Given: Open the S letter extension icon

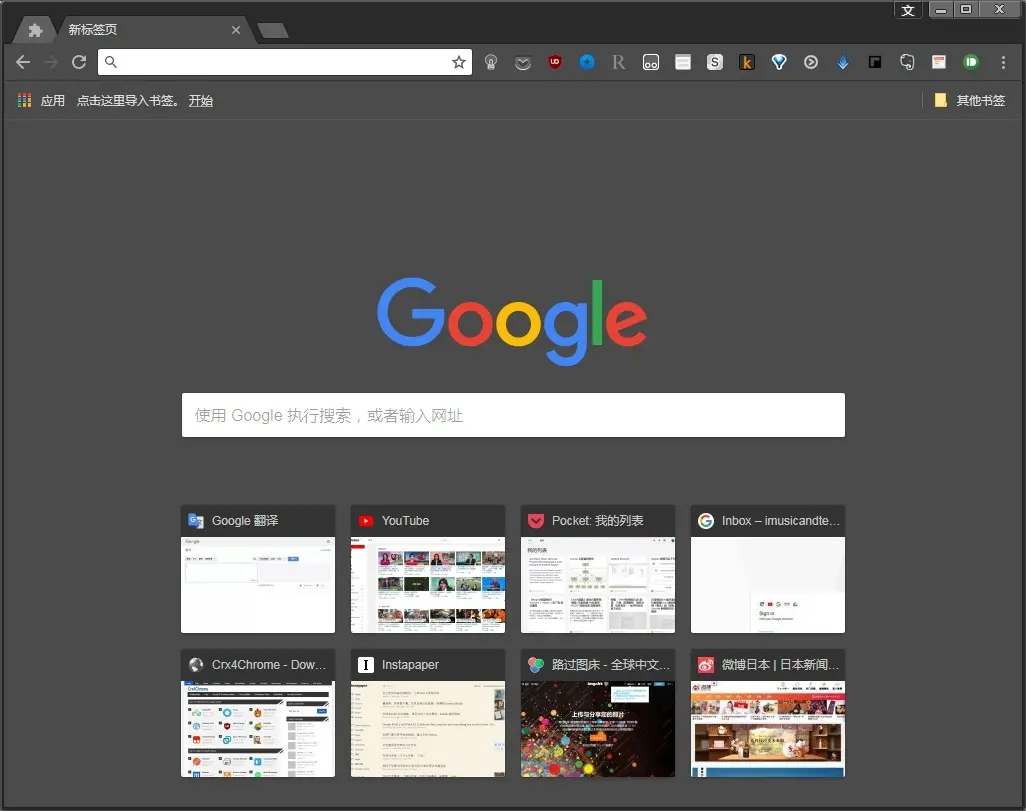Looking at the screenshot, I should pos(715,62).
